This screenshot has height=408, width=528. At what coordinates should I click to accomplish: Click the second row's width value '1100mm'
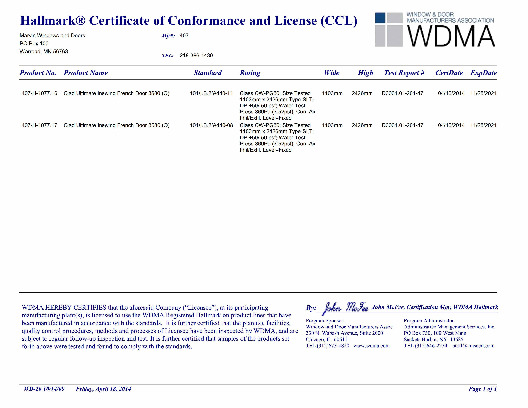[332, 125]
